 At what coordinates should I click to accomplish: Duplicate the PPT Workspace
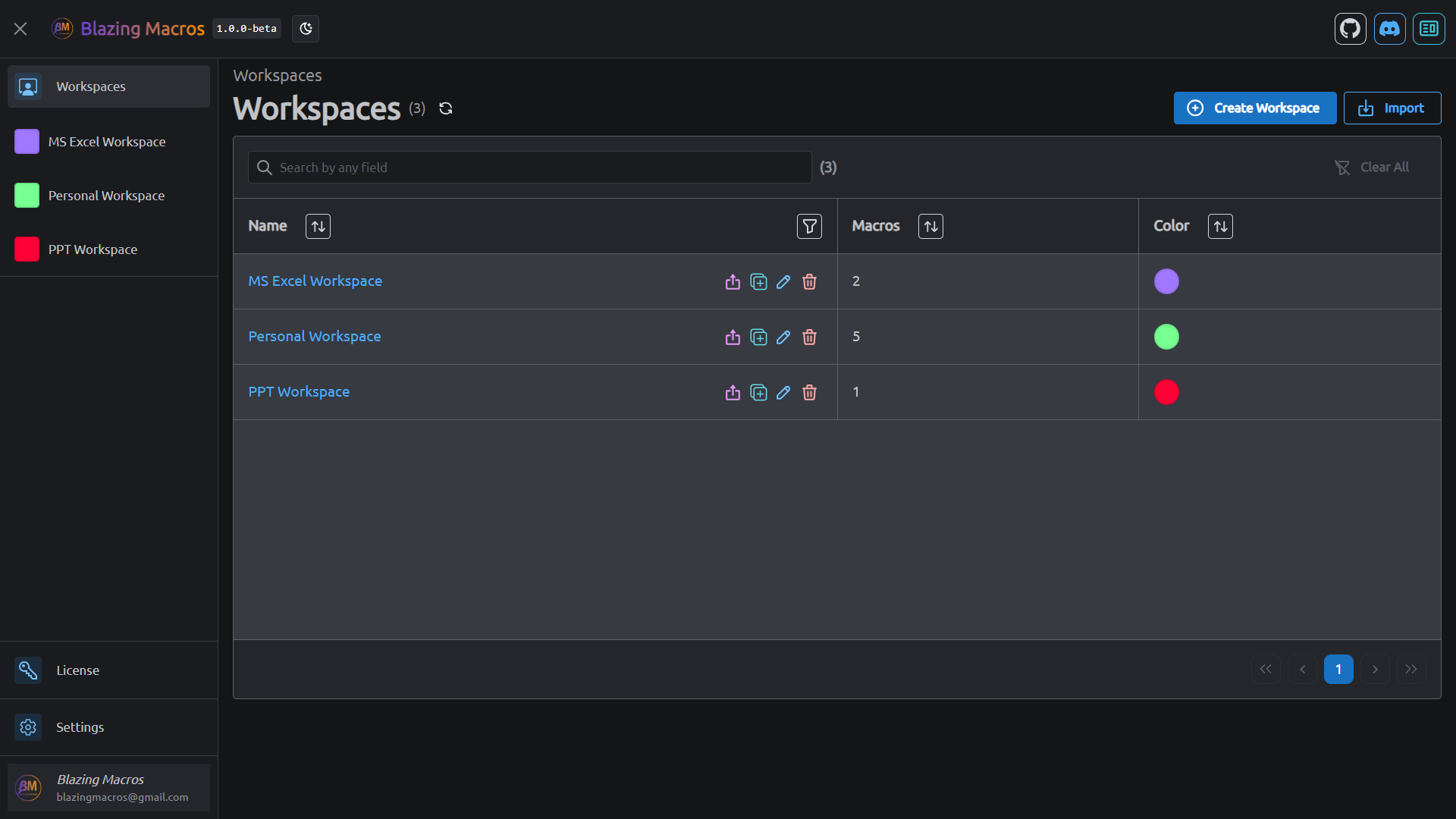pyautogui.click(x=758, y=392)
